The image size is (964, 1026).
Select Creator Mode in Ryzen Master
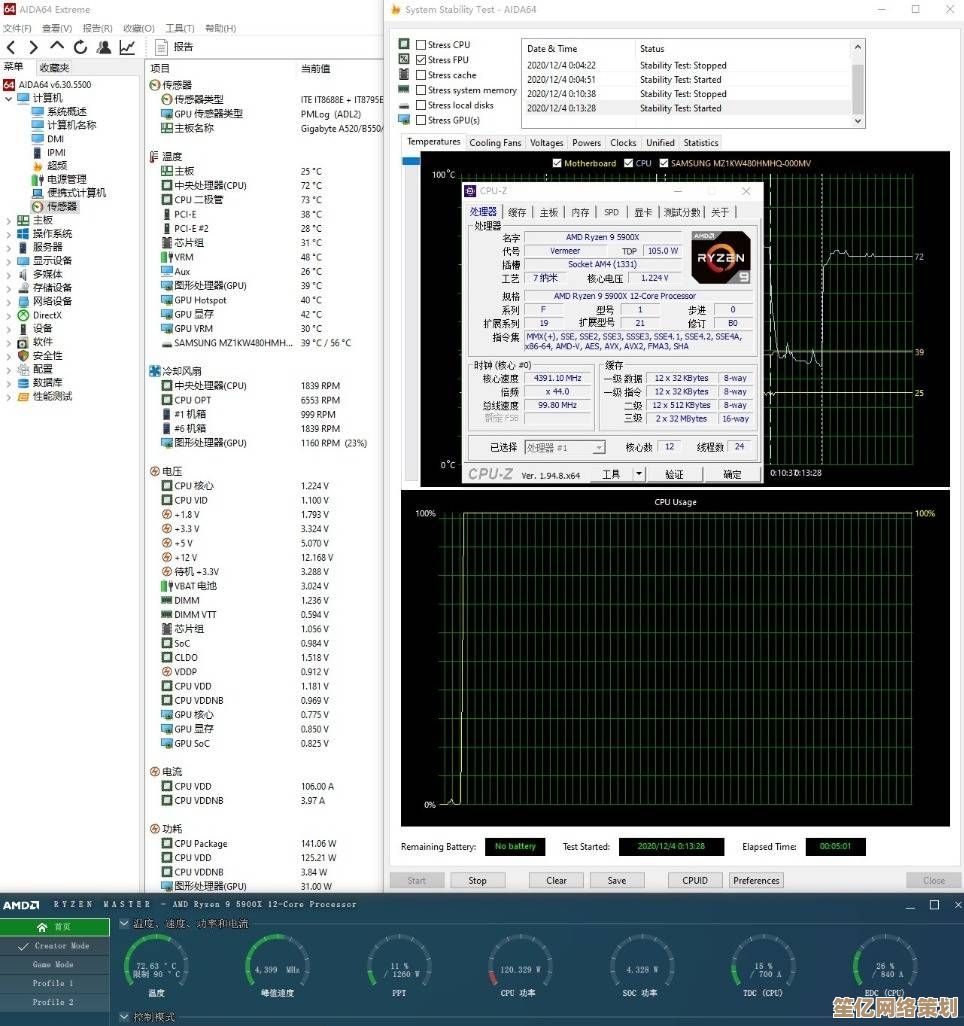point(55,946)
